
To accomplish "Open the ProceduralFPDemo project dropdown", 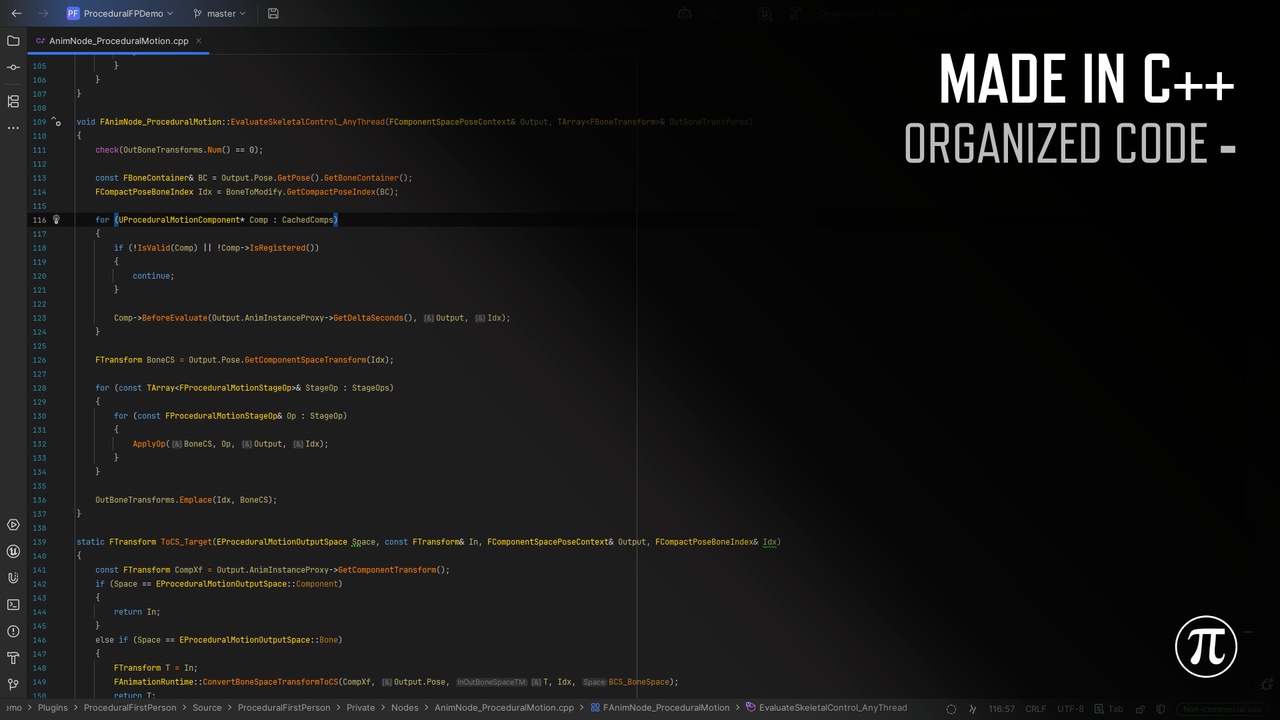I will 120,13.
